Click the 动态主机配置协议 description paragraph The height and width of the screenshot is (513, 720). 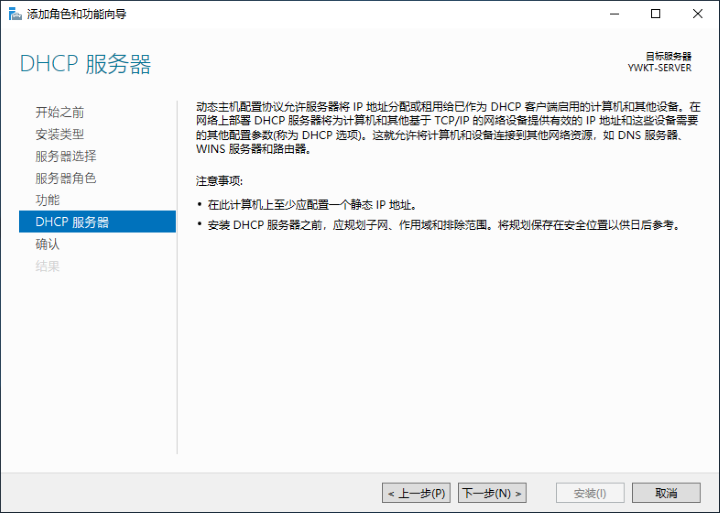(x=448, y=128)
